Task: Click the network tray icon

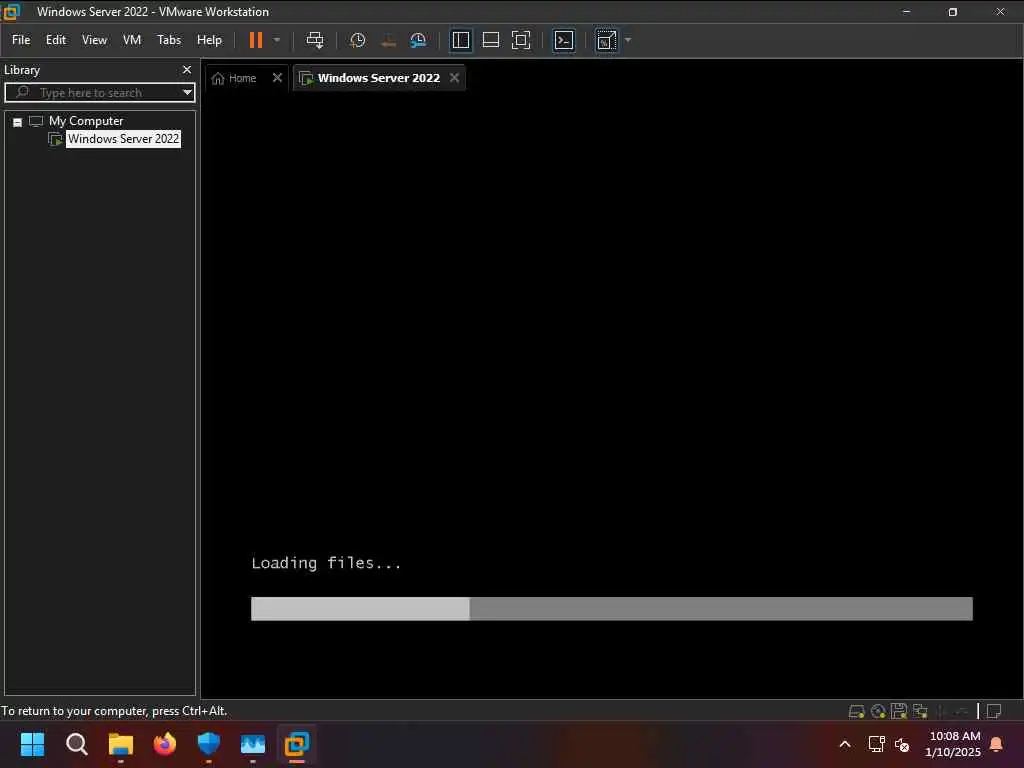Action: click(876, 744)
